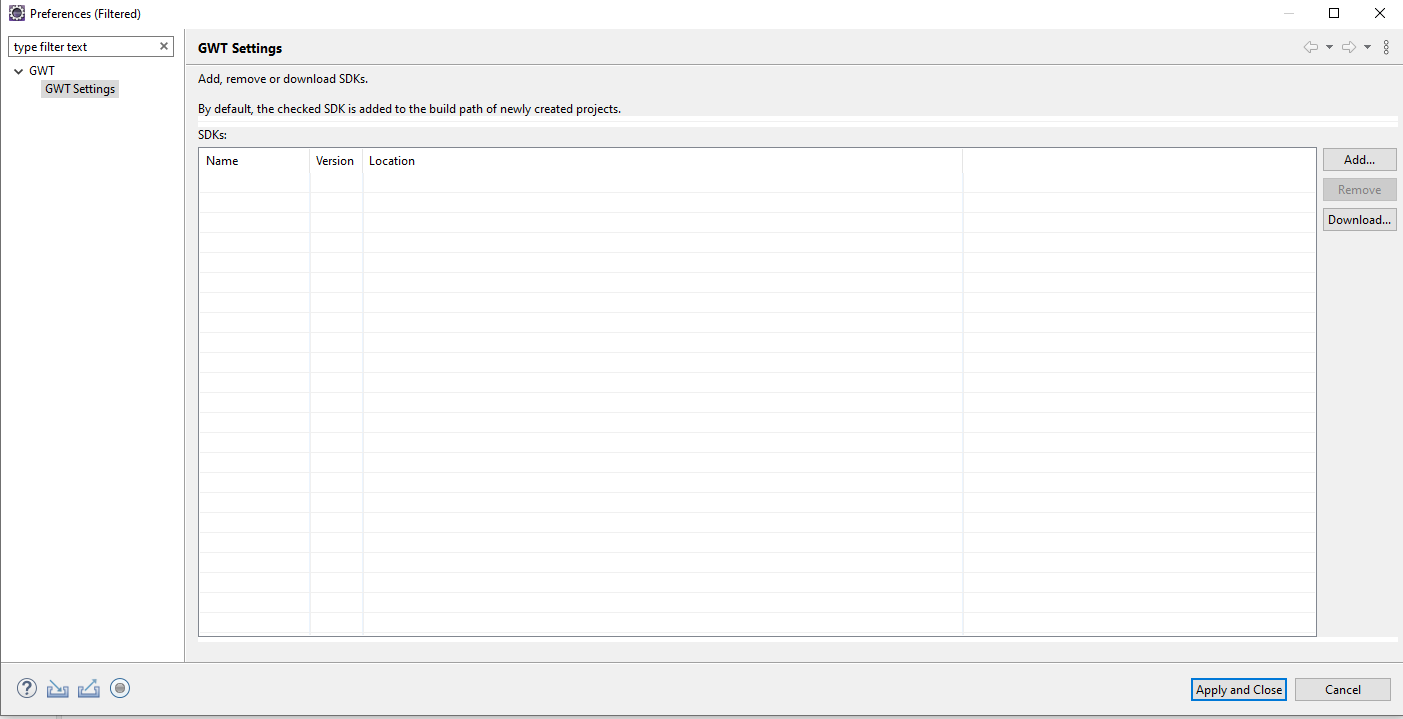Click the Download... button
The width and height of the screenshot is (1403, 719).
pos(1359,220)
